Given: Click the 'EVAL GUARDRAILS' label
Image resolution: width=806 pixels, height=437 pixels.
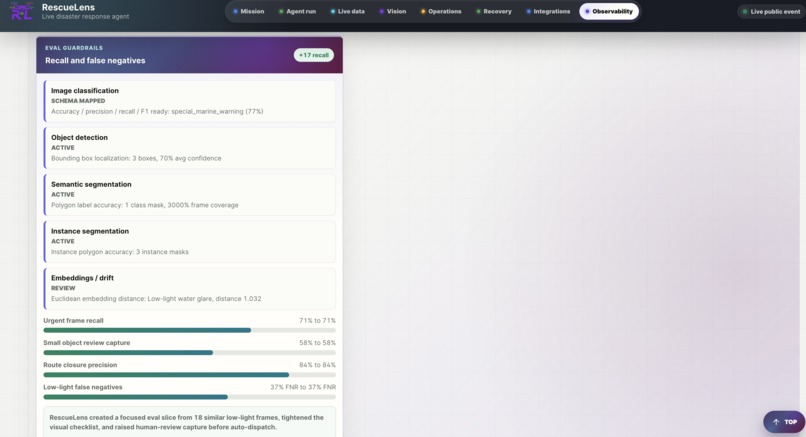Looking at the screenshot, I should (74, 48).
